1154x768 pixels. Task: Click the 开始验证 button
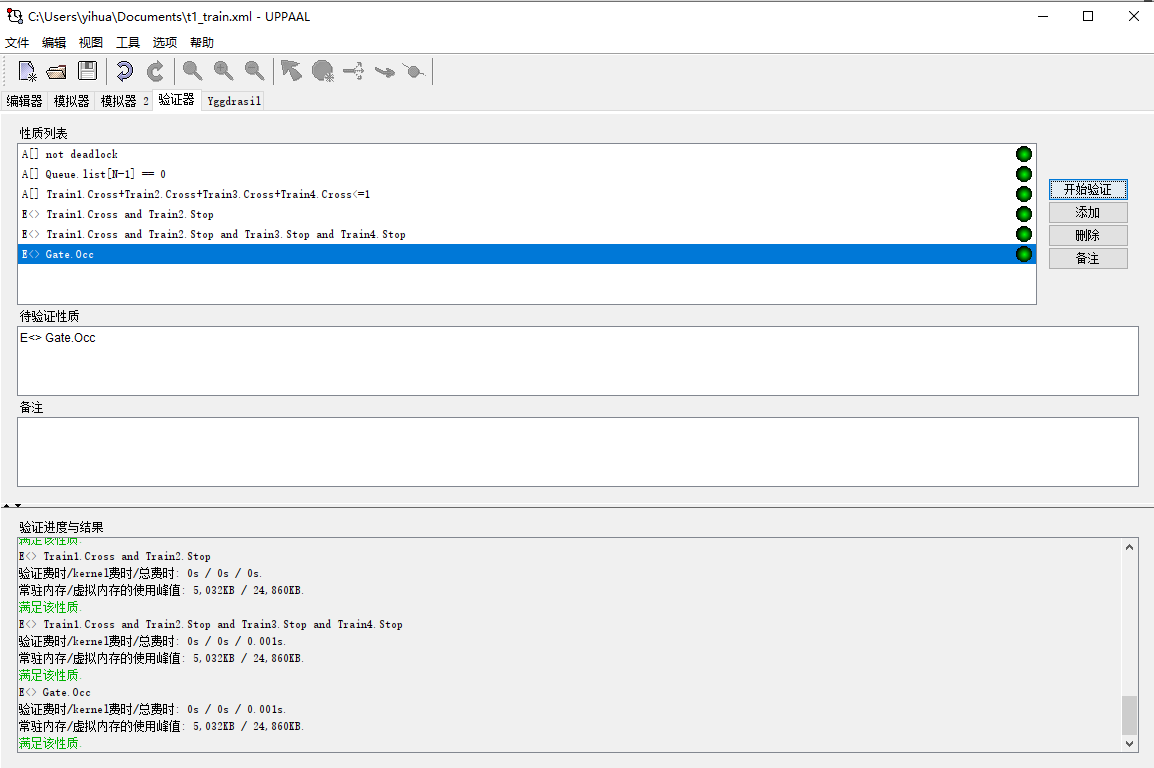pyautogui.click(x=1088, y=190)
